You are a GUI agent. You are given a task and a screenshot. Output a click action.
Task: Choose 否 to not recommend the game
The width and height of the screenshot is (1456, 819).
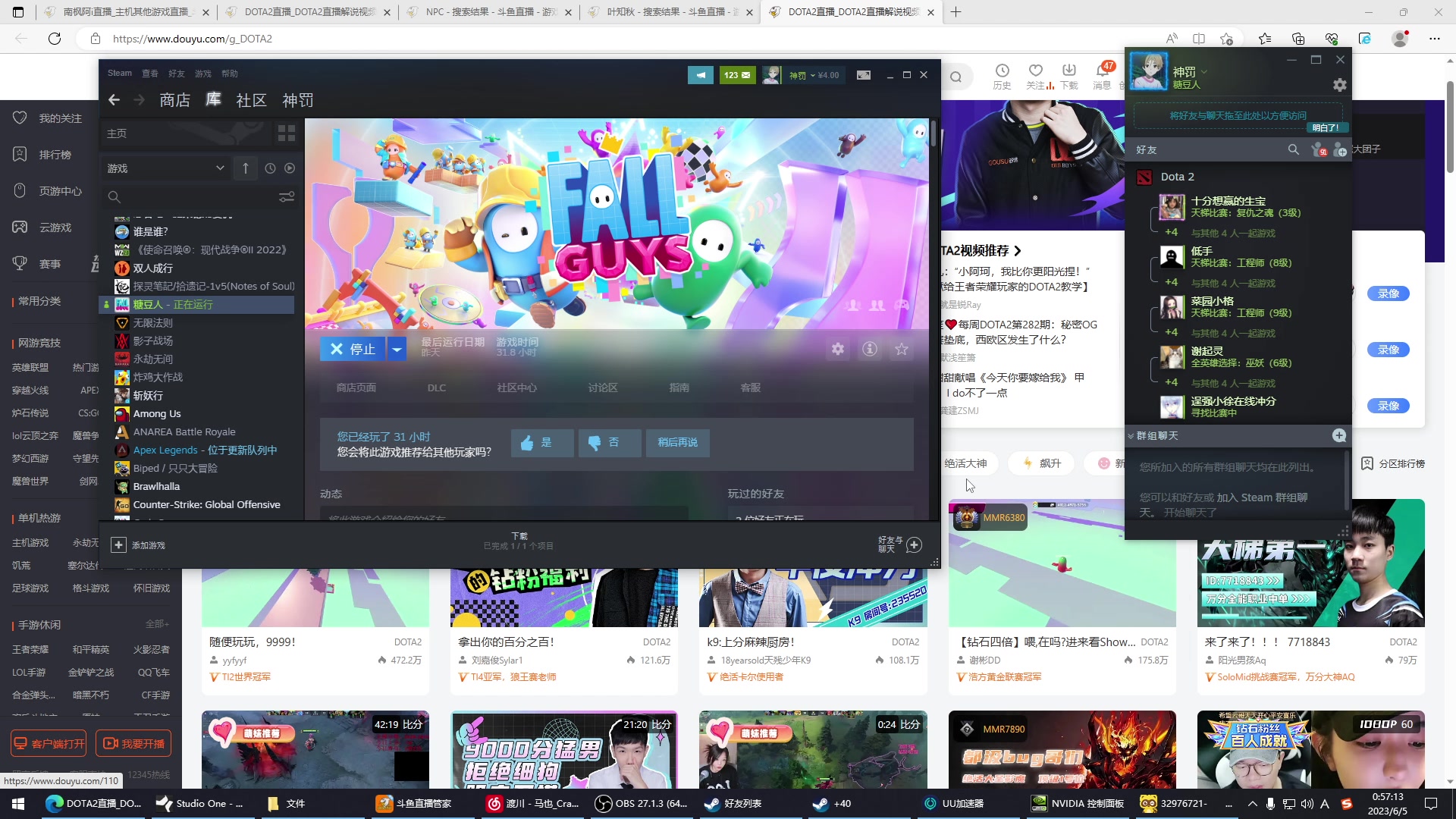click(x=609, y=442)
